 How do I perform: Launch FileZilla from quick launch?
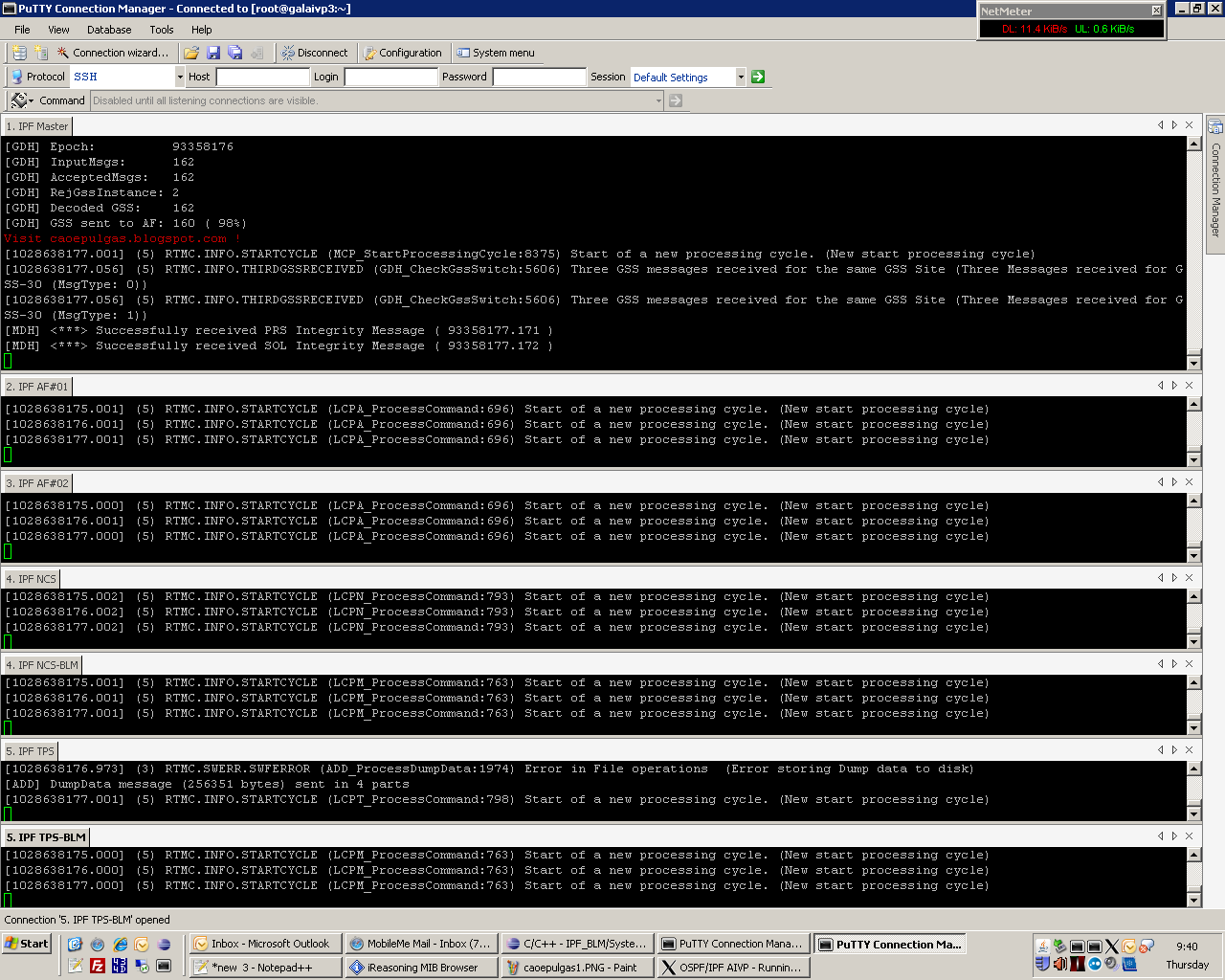[x=98, y=967]
